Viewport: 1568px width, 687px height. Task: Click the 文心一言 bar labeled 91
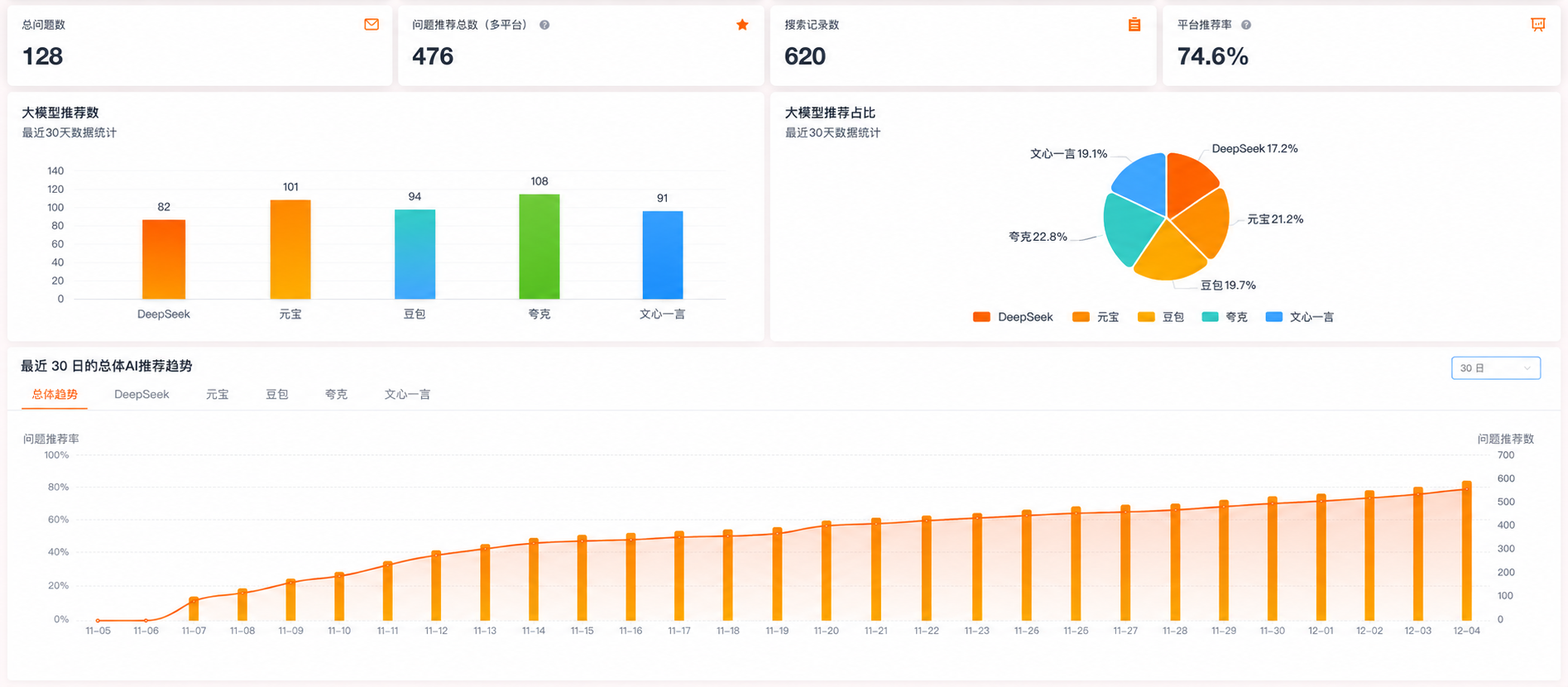point(663,255)
